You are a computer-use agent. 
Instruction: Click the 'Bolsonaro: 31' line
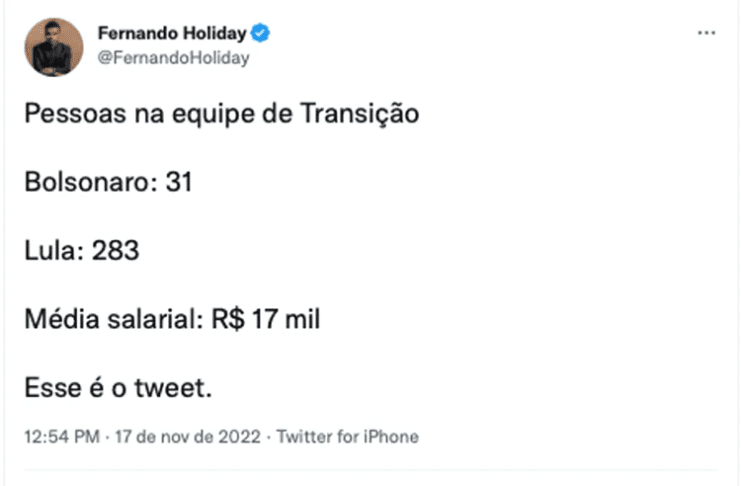(109, 182)
